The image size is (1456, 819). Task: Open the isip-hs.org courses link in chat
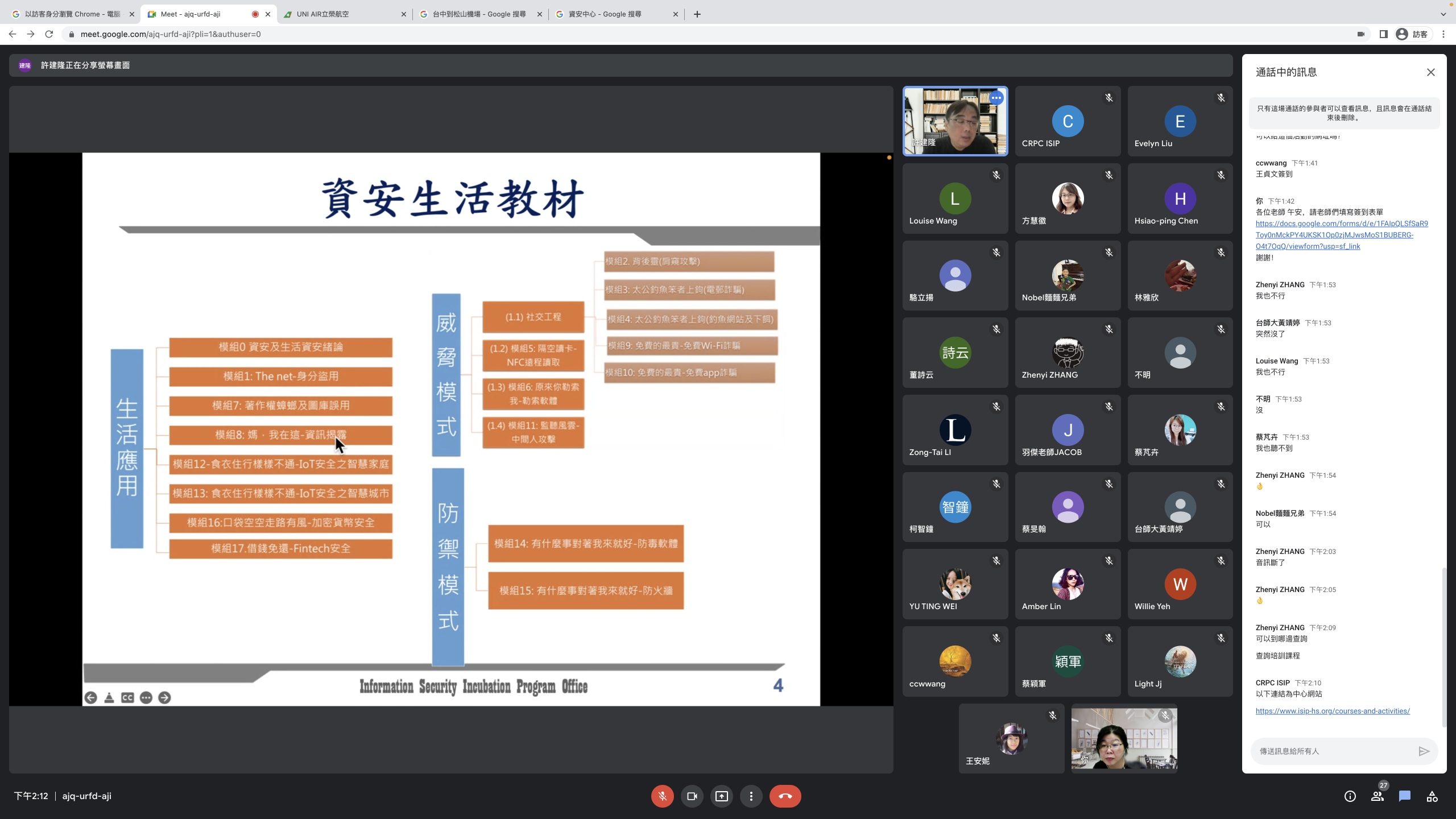coord(1332,711)
